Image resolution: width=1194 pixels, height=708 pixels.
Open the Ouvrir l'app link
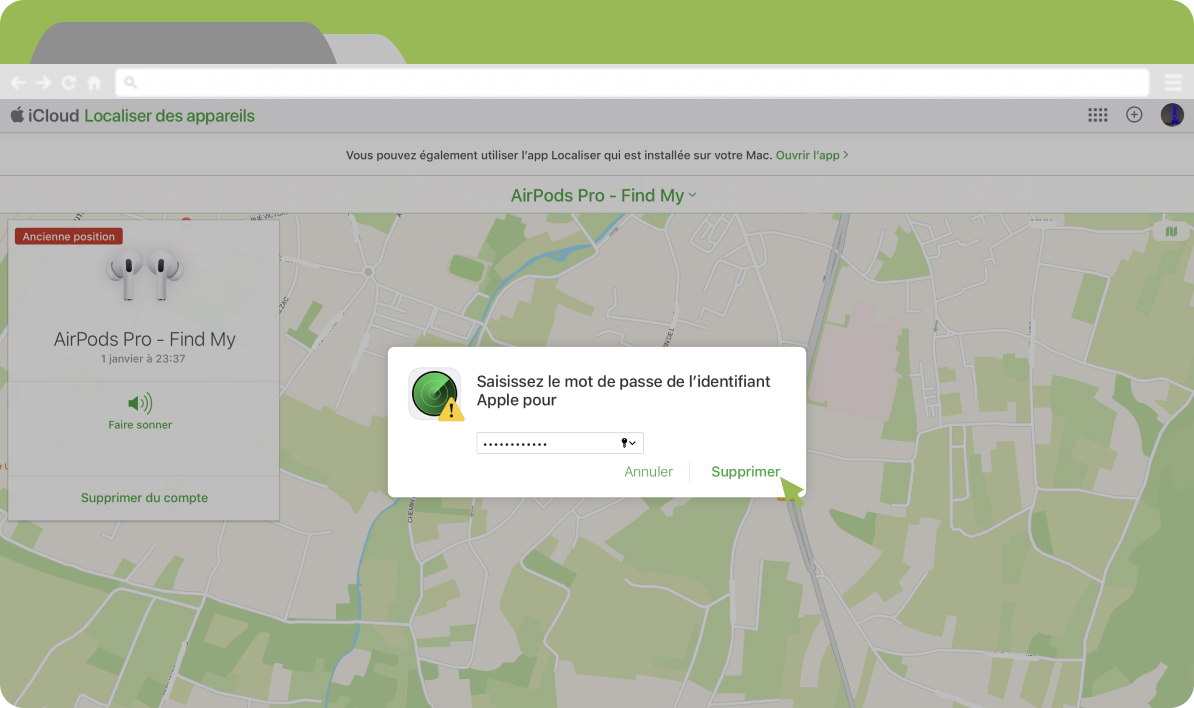[x=812, y=155]
